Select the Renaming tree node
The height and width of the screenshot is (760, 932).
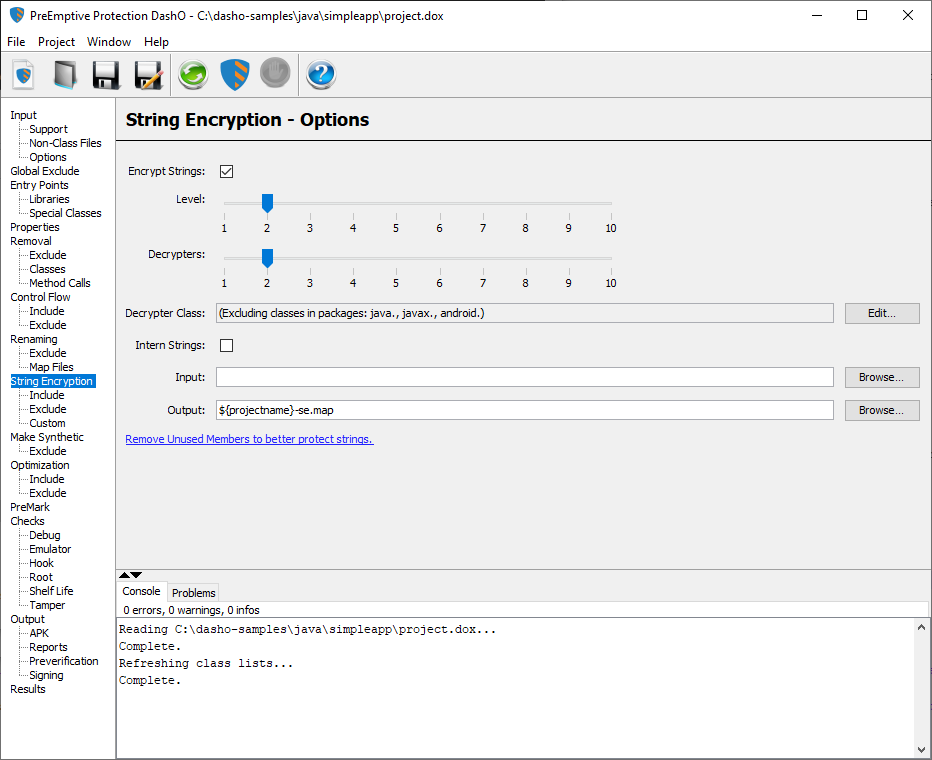pyautogui.click(x=34, y=339)
